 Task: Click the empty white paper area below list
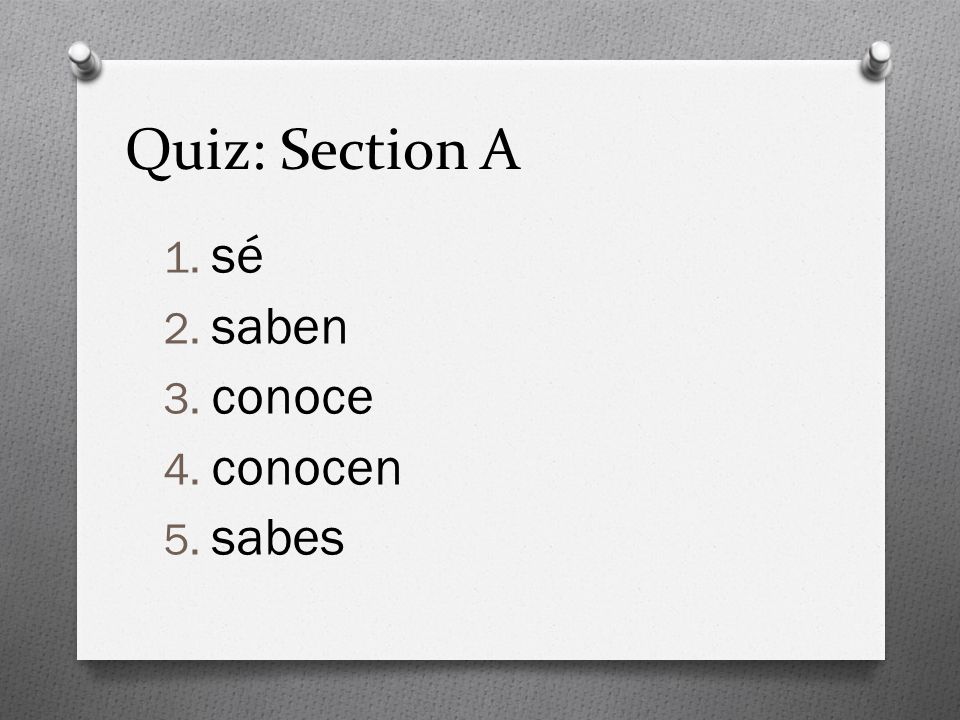pos(481,609)
